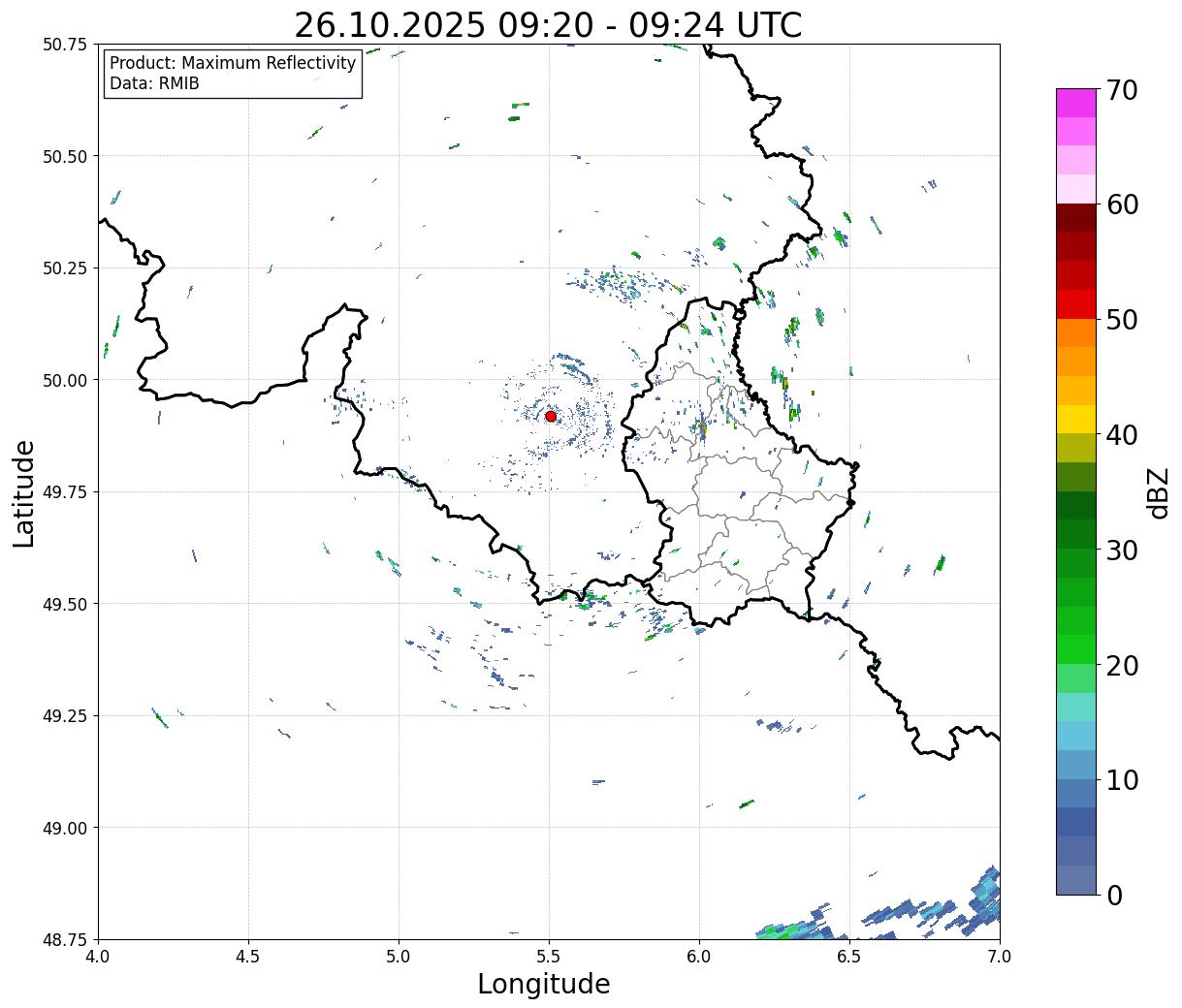The height and width of the screenshot is (1008, 1182).
Task: Click the longitude tick label 6.5
Action: pyautogui.click(x=849, y=957)
